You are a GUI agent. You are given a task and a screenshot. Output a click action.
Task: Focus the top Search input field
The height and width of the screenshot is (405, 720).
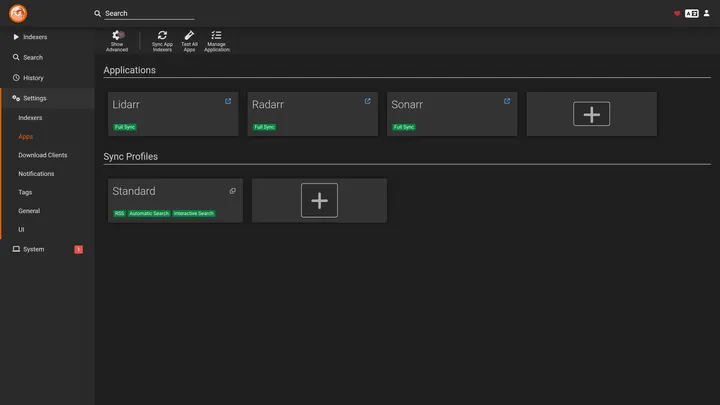149,13
